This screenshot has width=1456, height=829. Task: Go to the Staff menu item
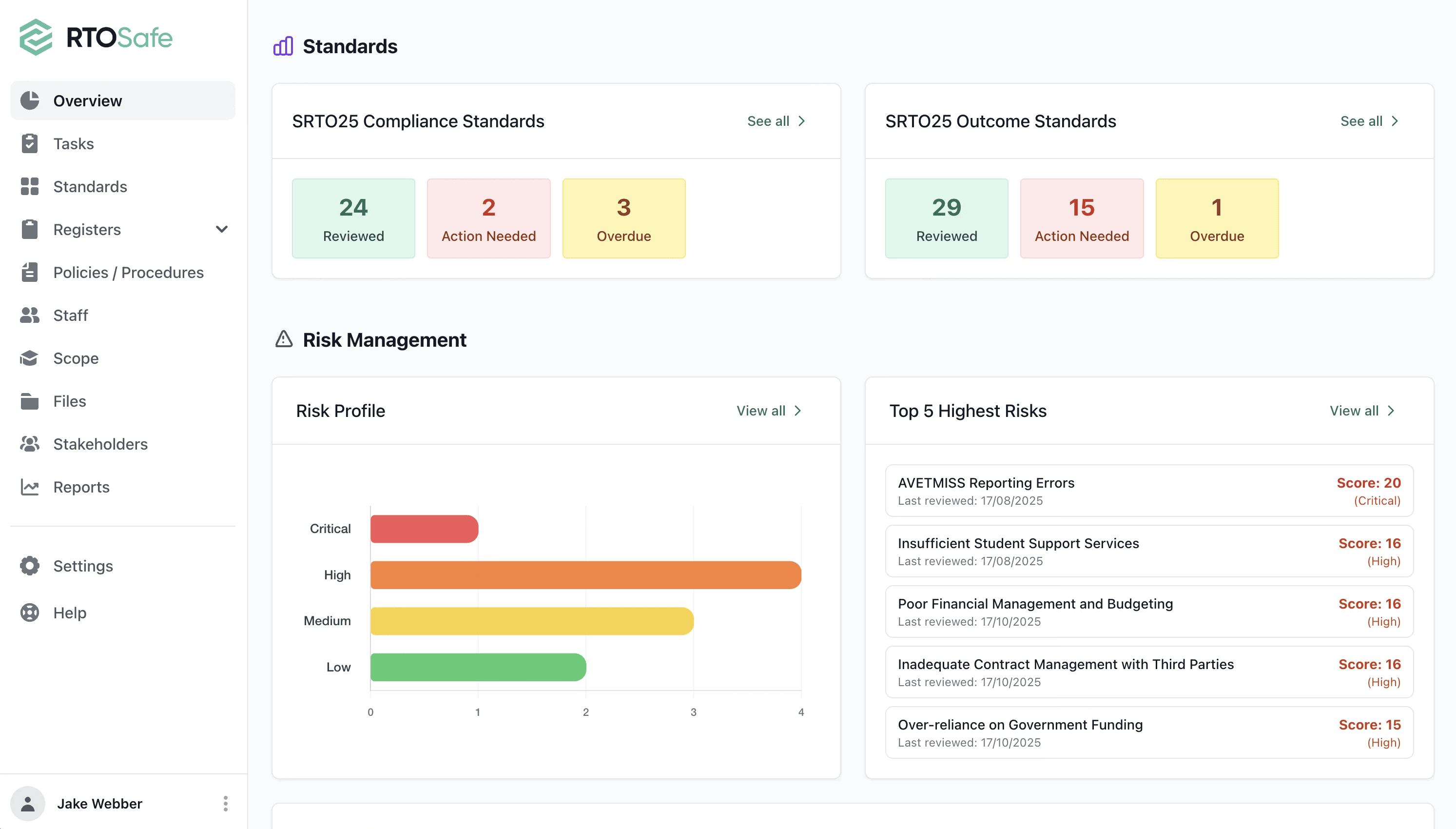click(x=71, y=316)
